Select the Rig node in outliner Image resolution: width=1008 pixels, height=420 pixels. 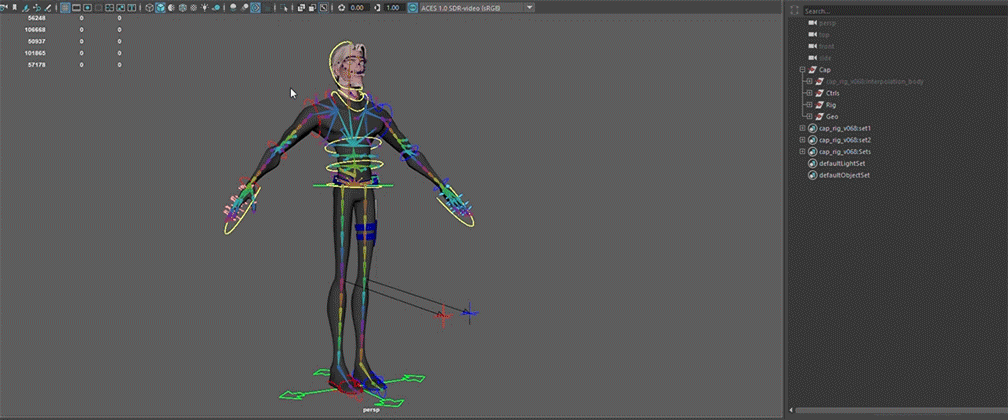[832, 105]
